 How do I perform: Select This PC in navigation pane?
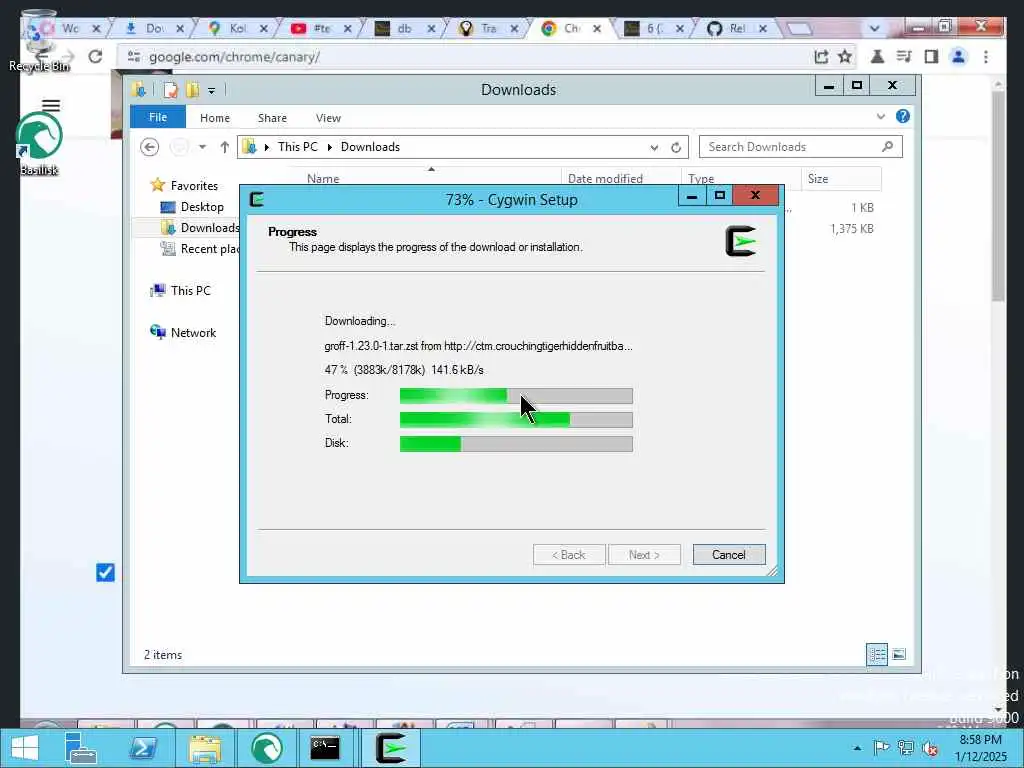[x=191, y=291]
